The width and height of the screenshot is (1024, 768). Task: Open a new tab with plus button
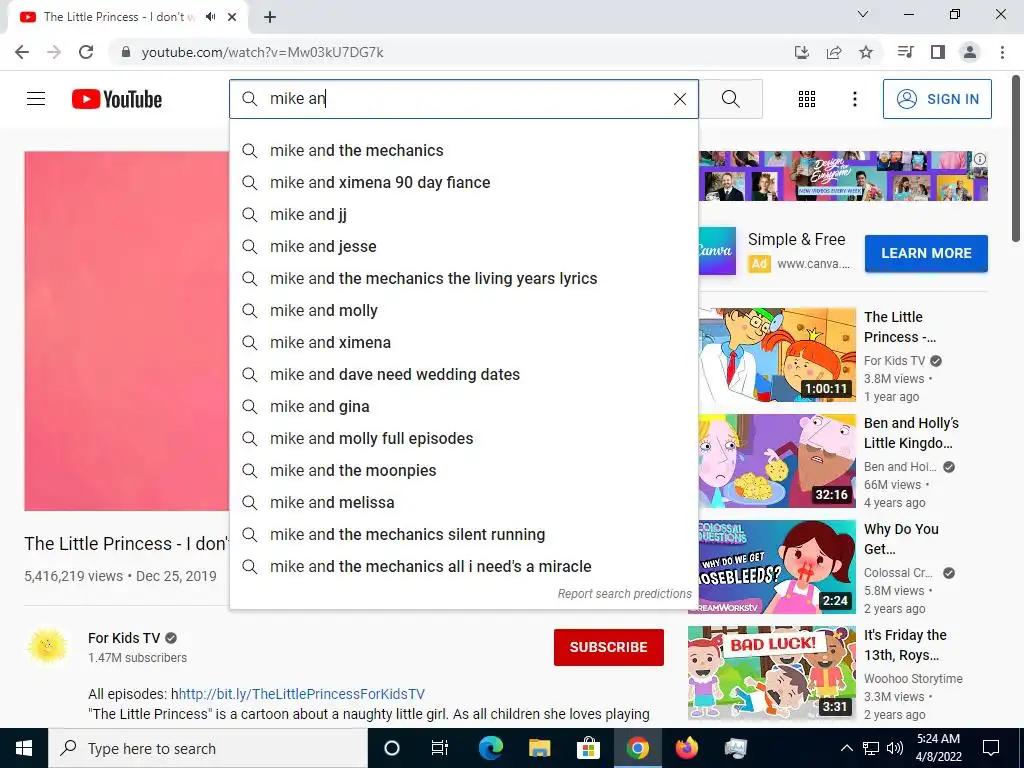click(x=270, y=17)
